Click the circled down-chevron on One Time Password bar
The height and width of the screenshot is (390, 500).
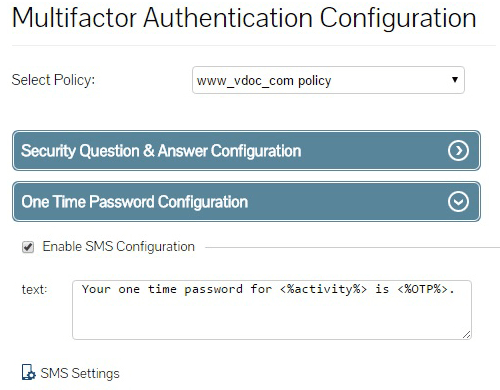[x=458, y=202]
